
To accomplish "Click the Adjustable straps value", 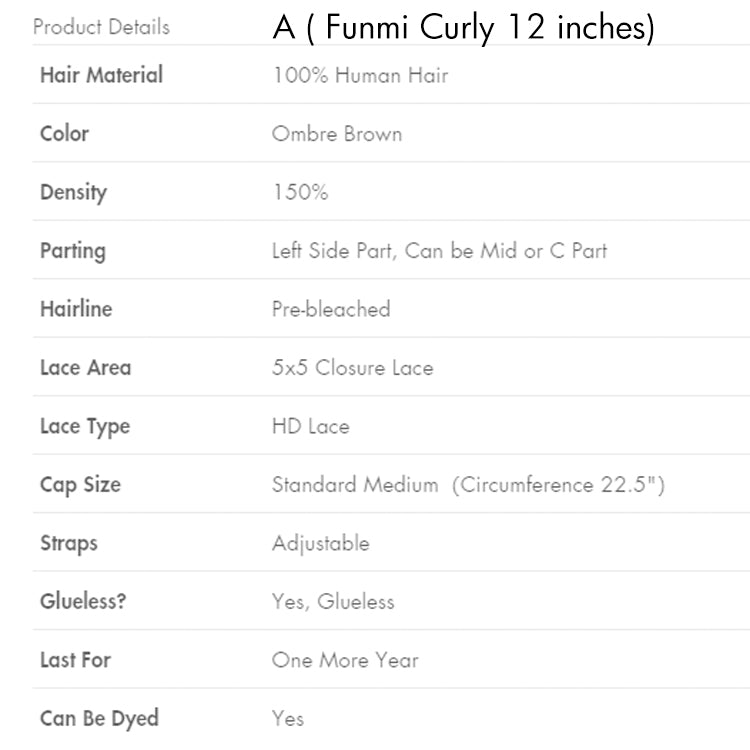I will 320,543.
